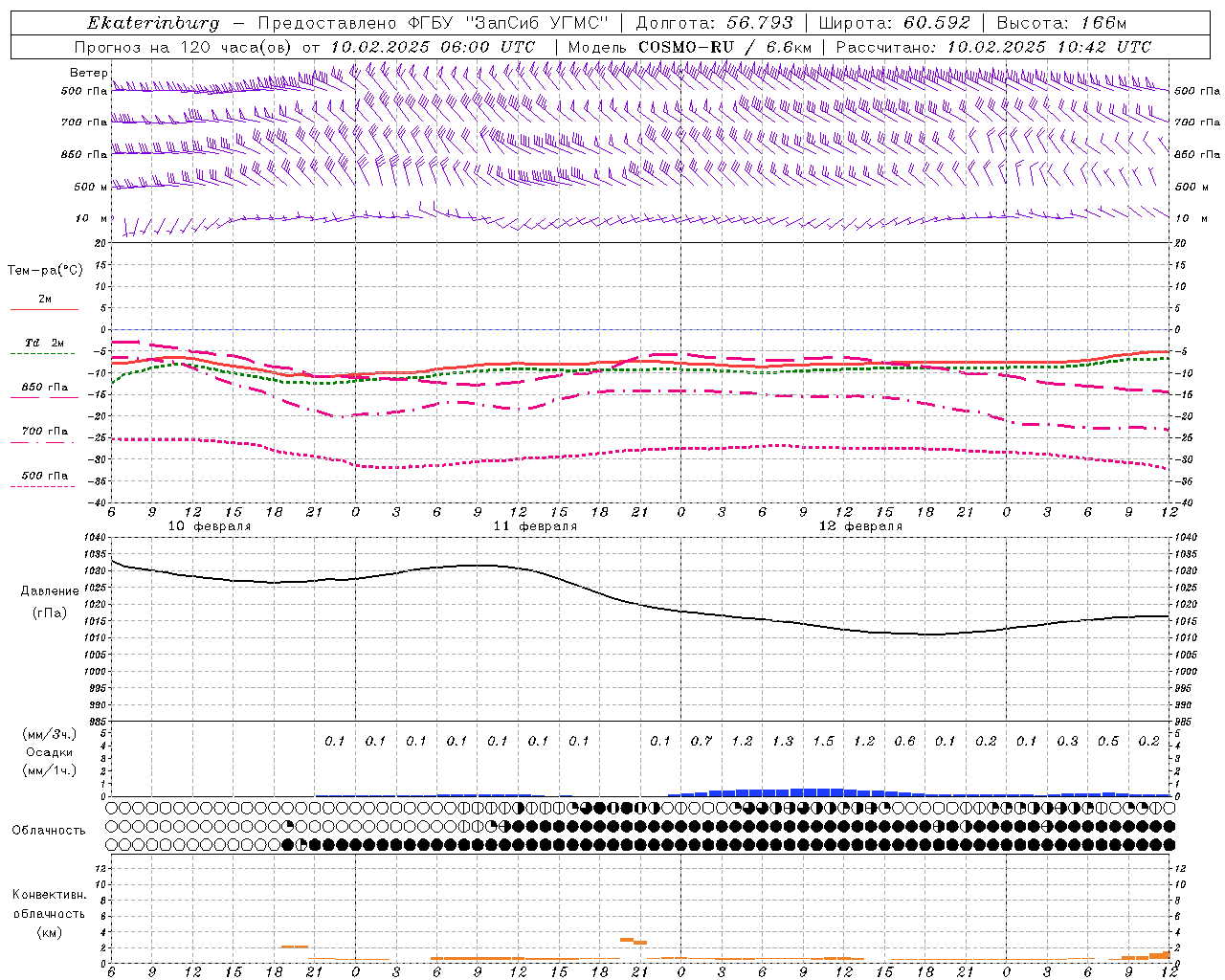Screen dimensions: 1225x980
Task: Click the 'Широта: 60.592' header field
Action: (x=894, y=23)
